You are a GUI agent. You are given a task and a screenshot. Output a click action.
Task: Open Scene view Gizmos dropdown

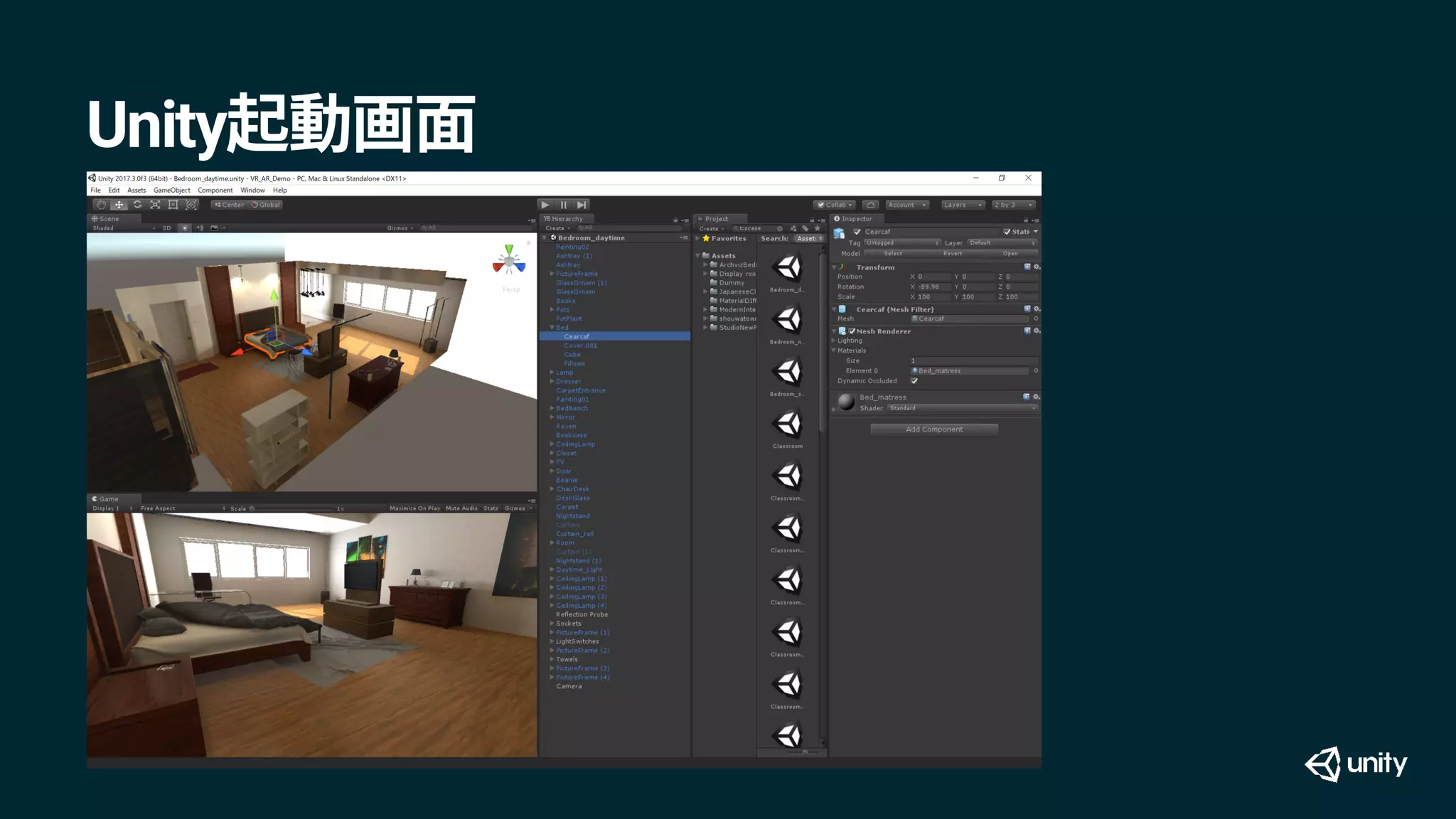[x=400, y=228]
